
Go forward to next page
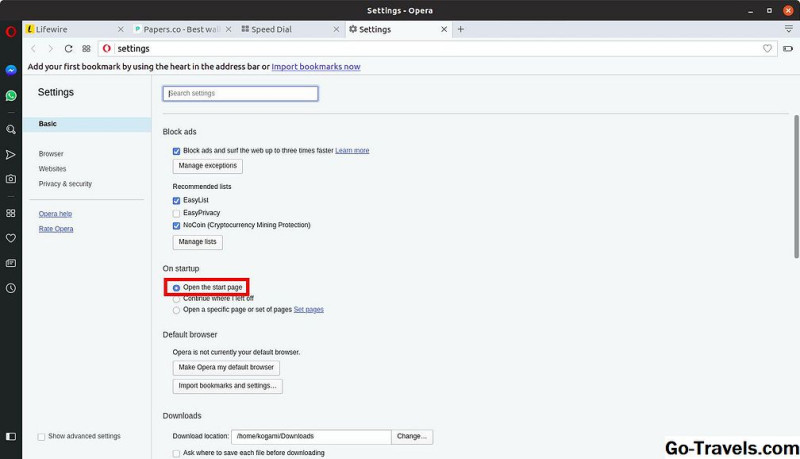(50, 48)
